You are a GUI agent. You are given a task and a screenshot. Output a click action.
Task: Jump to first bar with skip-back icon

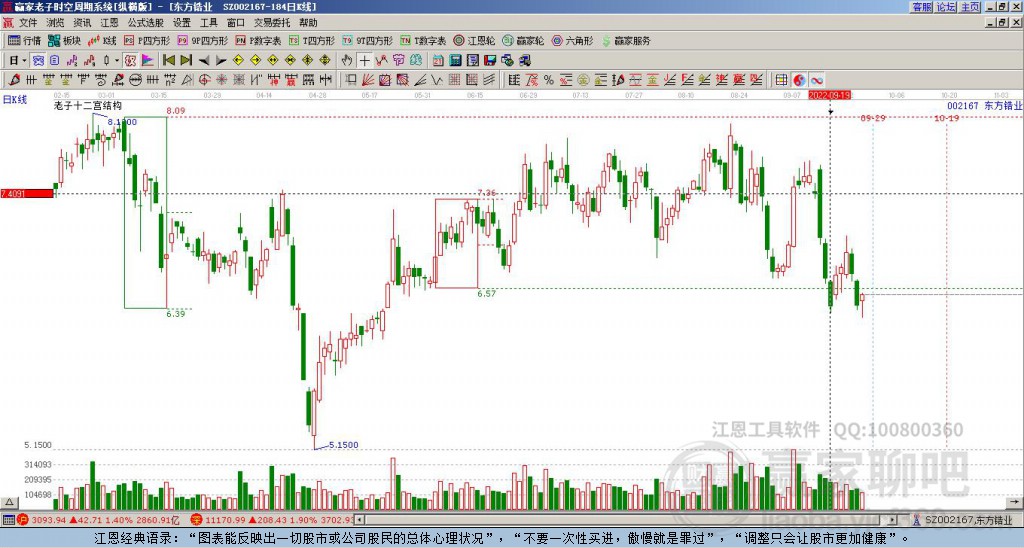[x=169, y=61]
